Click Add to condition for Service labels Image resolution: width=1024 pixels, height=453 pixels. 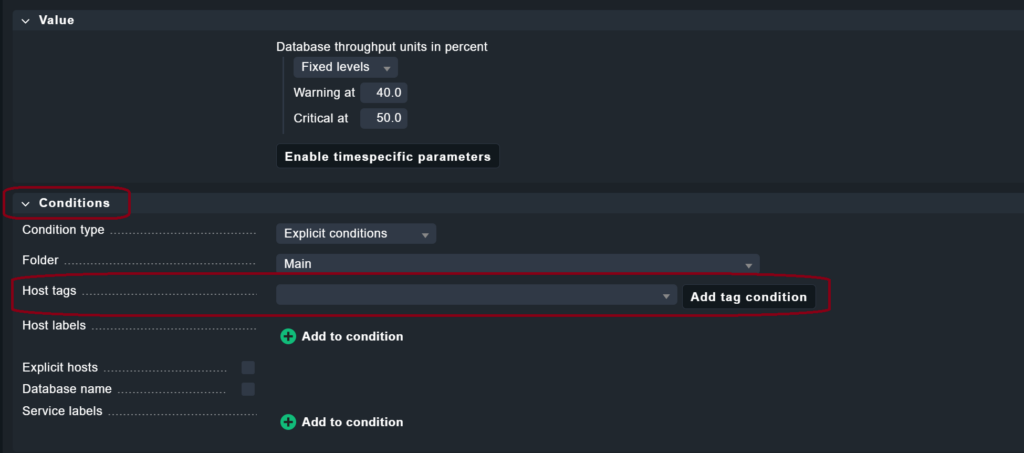[352, 423]
